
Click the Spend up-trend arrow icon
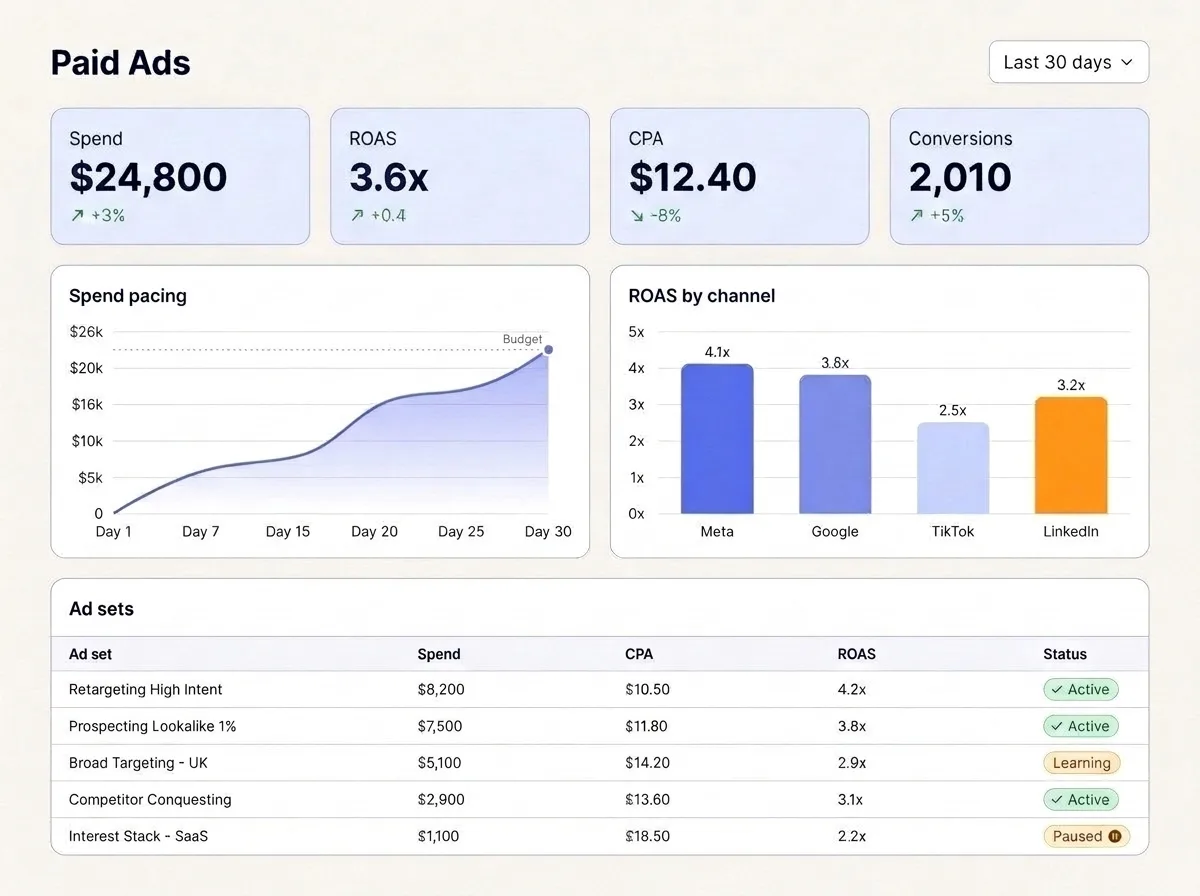pos(76,215)
